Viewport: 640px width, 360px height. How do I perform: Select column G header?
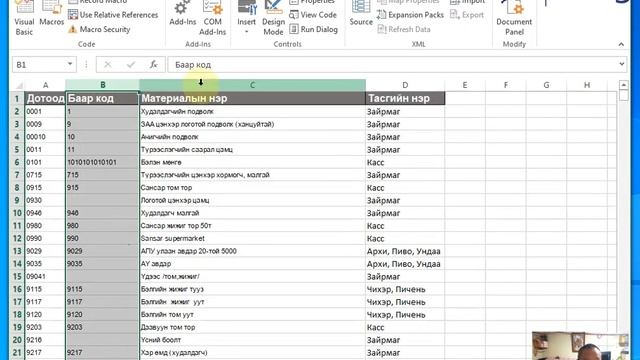(x=546, y=85)
